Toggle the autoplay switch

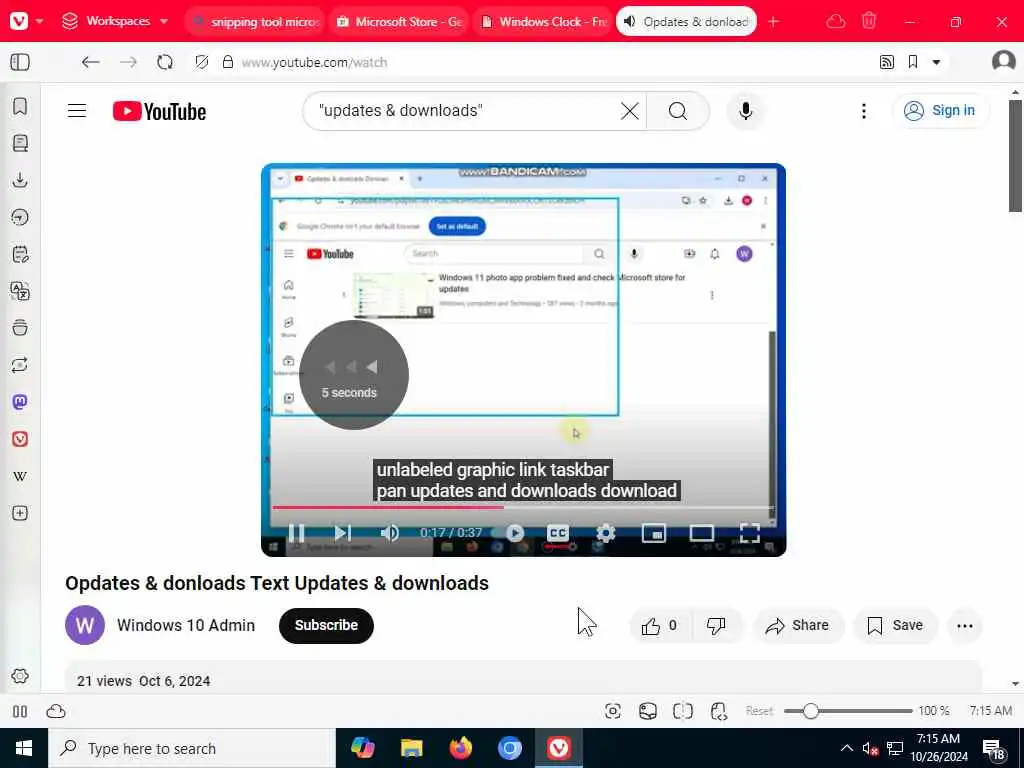click(x=509, y=533)
